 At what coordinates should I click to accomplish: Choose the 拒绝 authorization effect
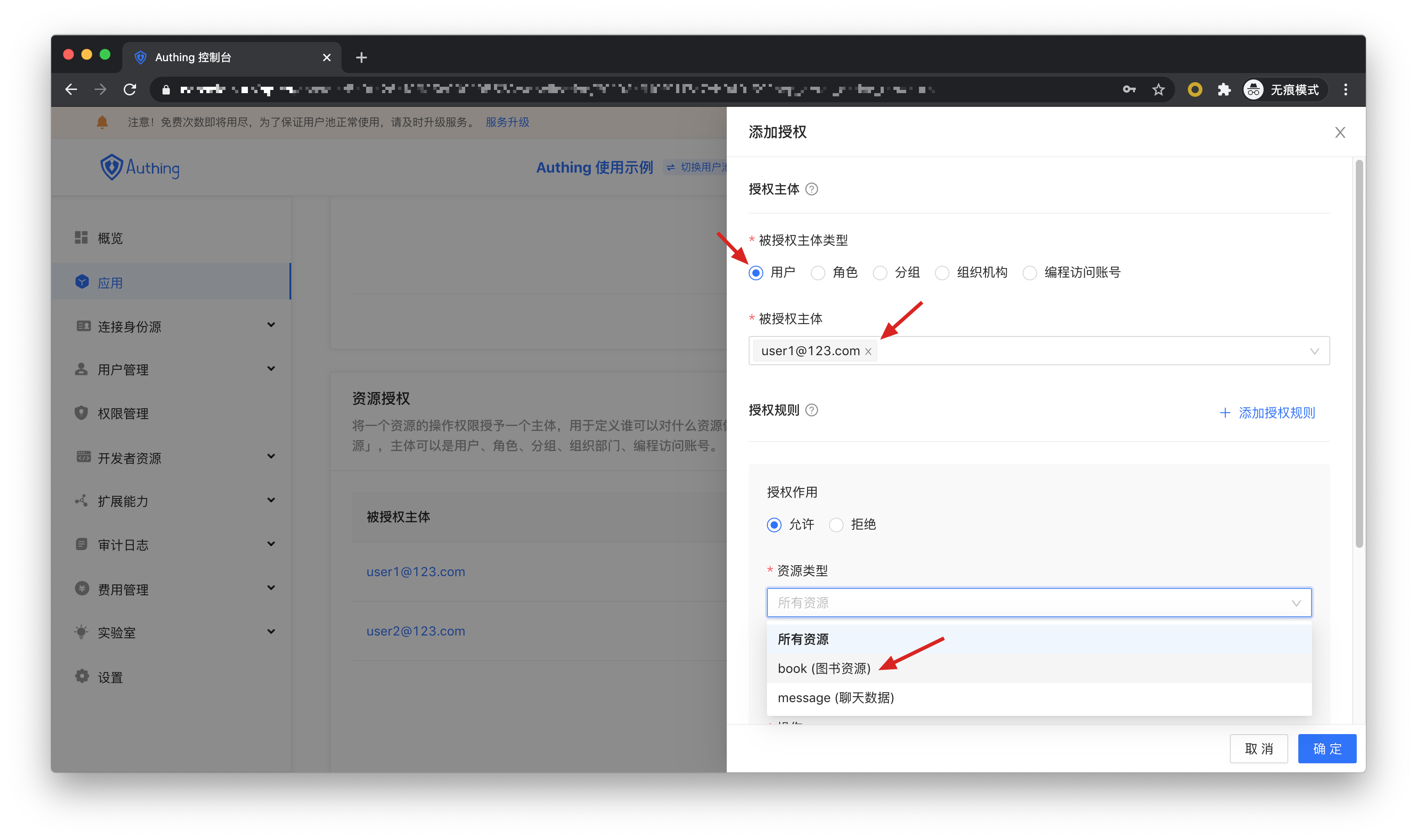[x=836, y=525]
